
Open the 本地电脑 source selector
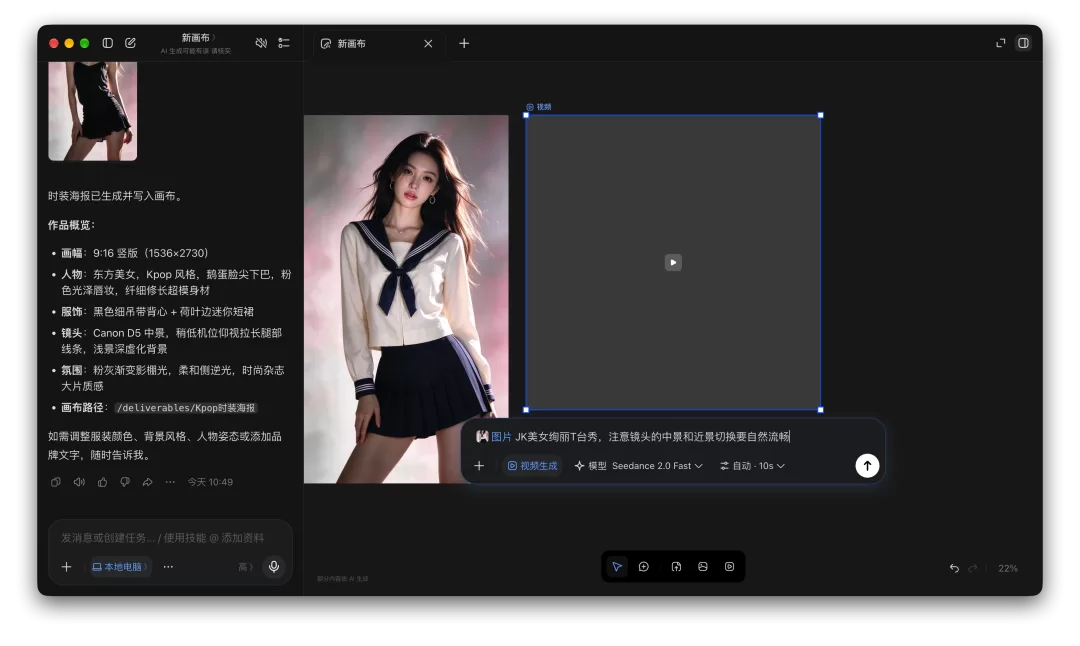tap(120, 567)
